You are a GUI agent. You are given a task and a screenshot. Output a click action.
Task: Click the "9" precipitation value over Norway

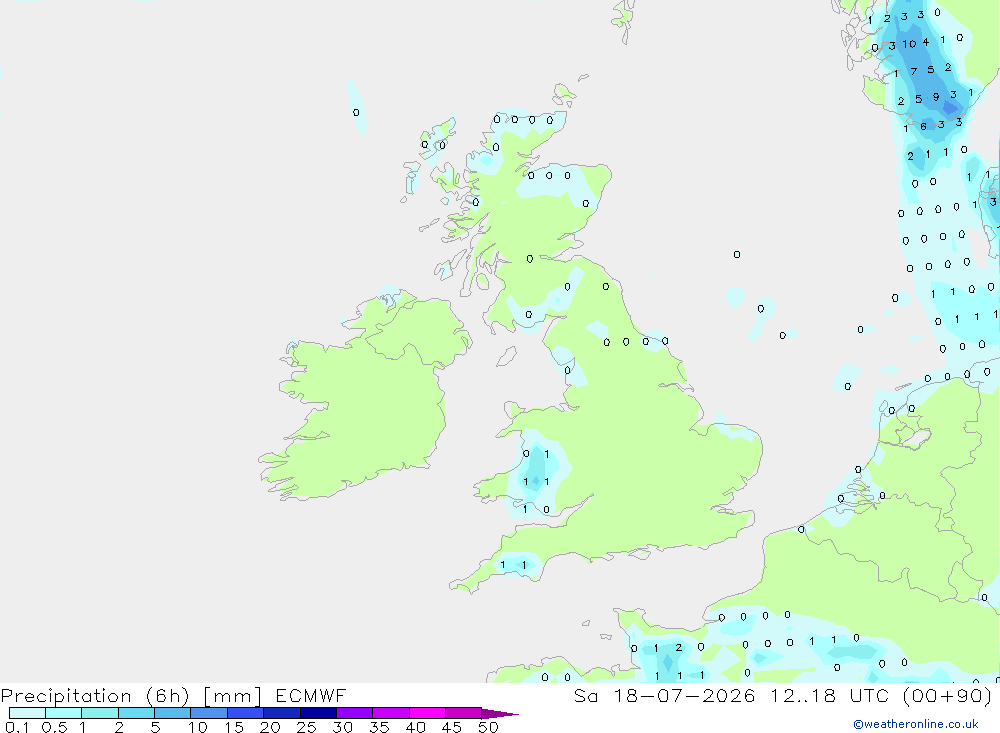936,97
